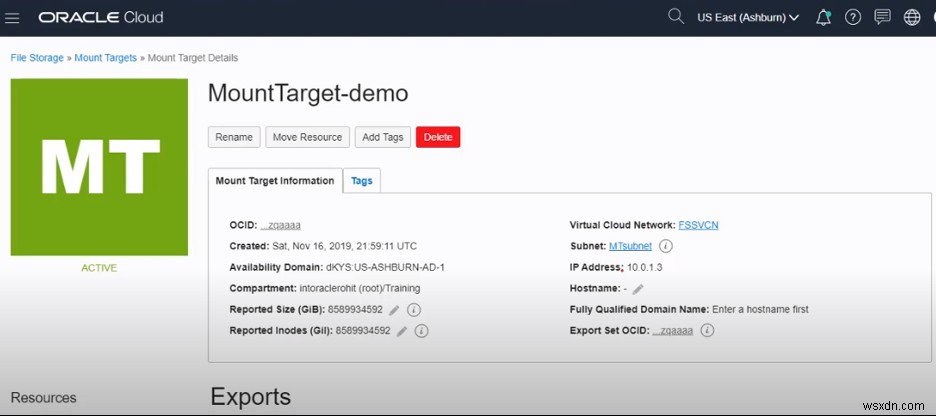Open the FSSVCN virtual cloud network link
The image size is (936, 416).
698,225
